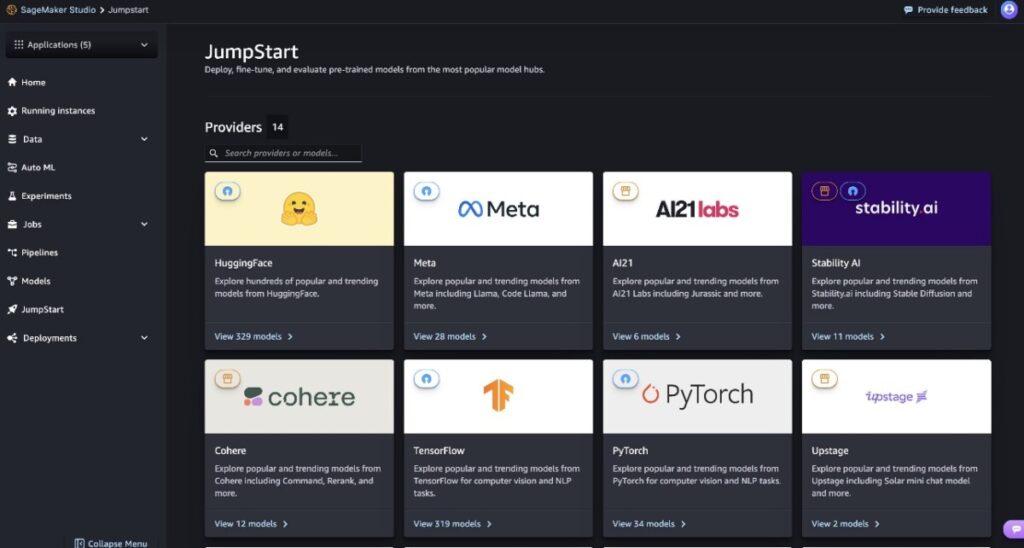Click the Deployments icon
Viewport: 1024px width, 548px height.
tap(12, 338)
